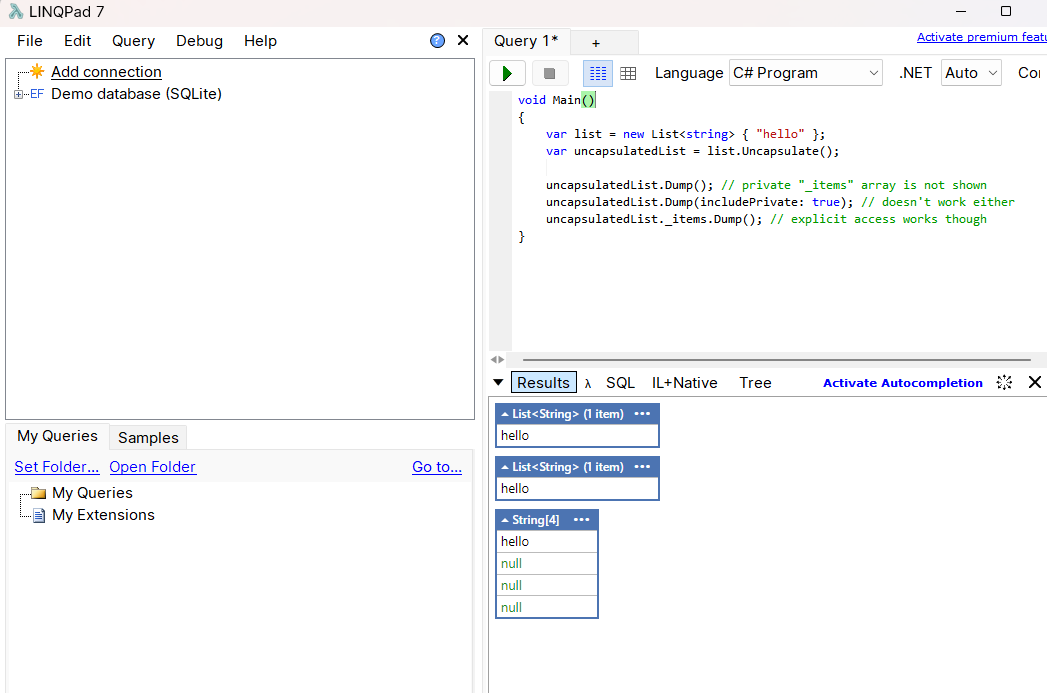
Task: Minimize the LINQPad window
Action: tap(961, 11)
